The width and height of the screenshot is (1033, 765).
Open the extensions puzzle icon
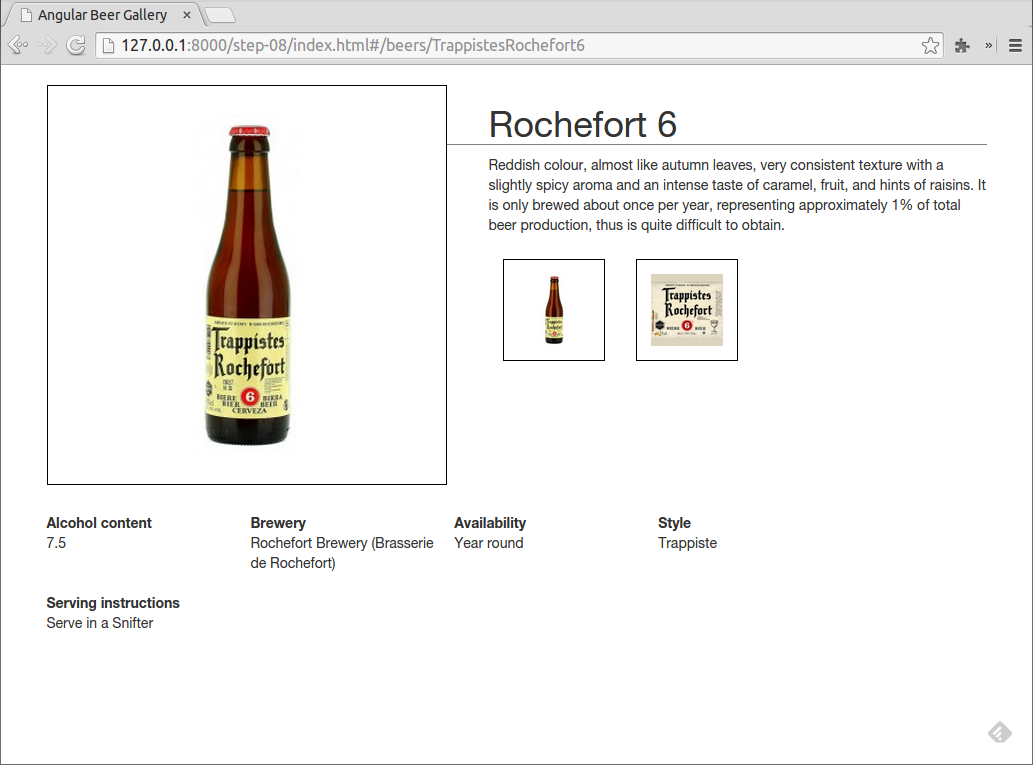(962, 45)
